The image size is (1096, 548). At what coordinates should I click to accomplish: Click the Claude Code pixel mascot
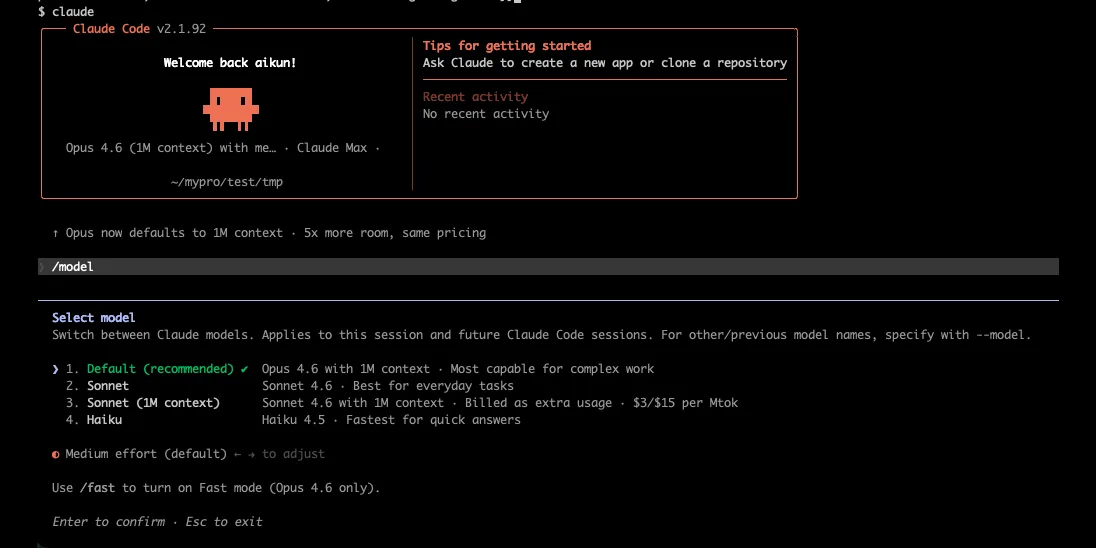click(231, 109)
